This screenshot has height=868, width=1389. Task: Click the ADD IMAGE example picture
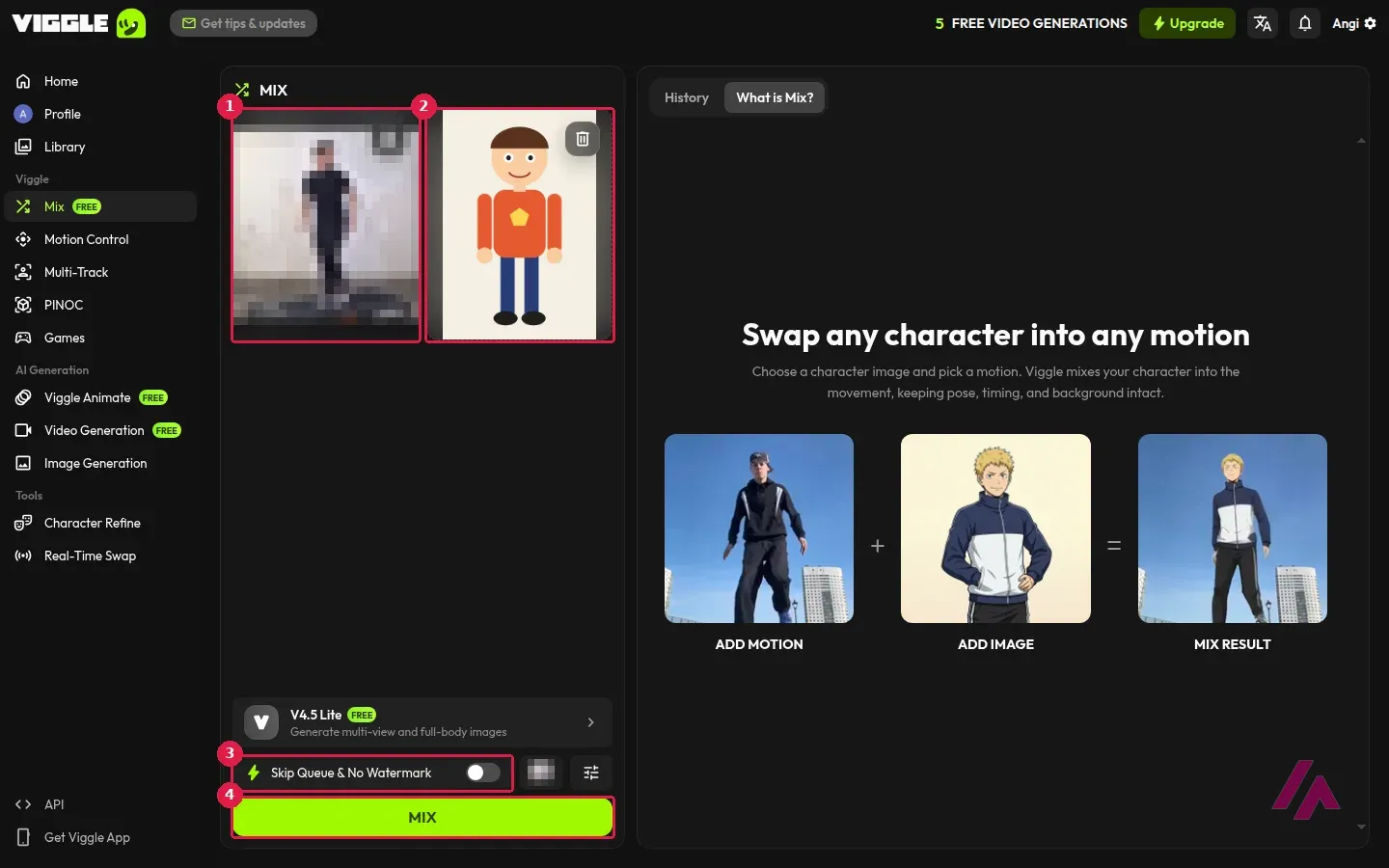click(x=995, y=529)
